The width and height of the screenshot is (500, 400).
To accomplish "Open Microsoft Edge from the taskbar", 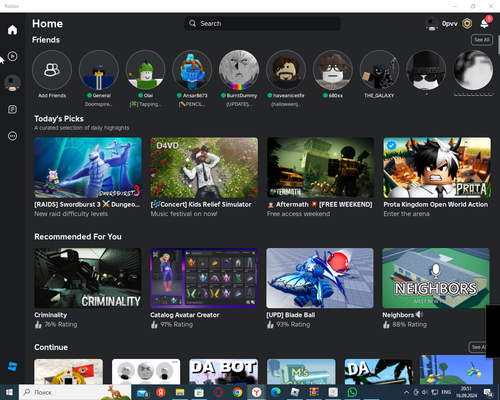I will tap(276, 392).
